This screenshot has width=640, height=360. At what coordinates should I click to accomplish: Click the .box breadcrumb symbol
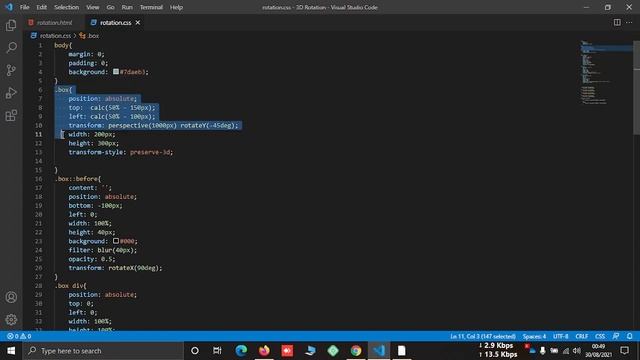89,36
